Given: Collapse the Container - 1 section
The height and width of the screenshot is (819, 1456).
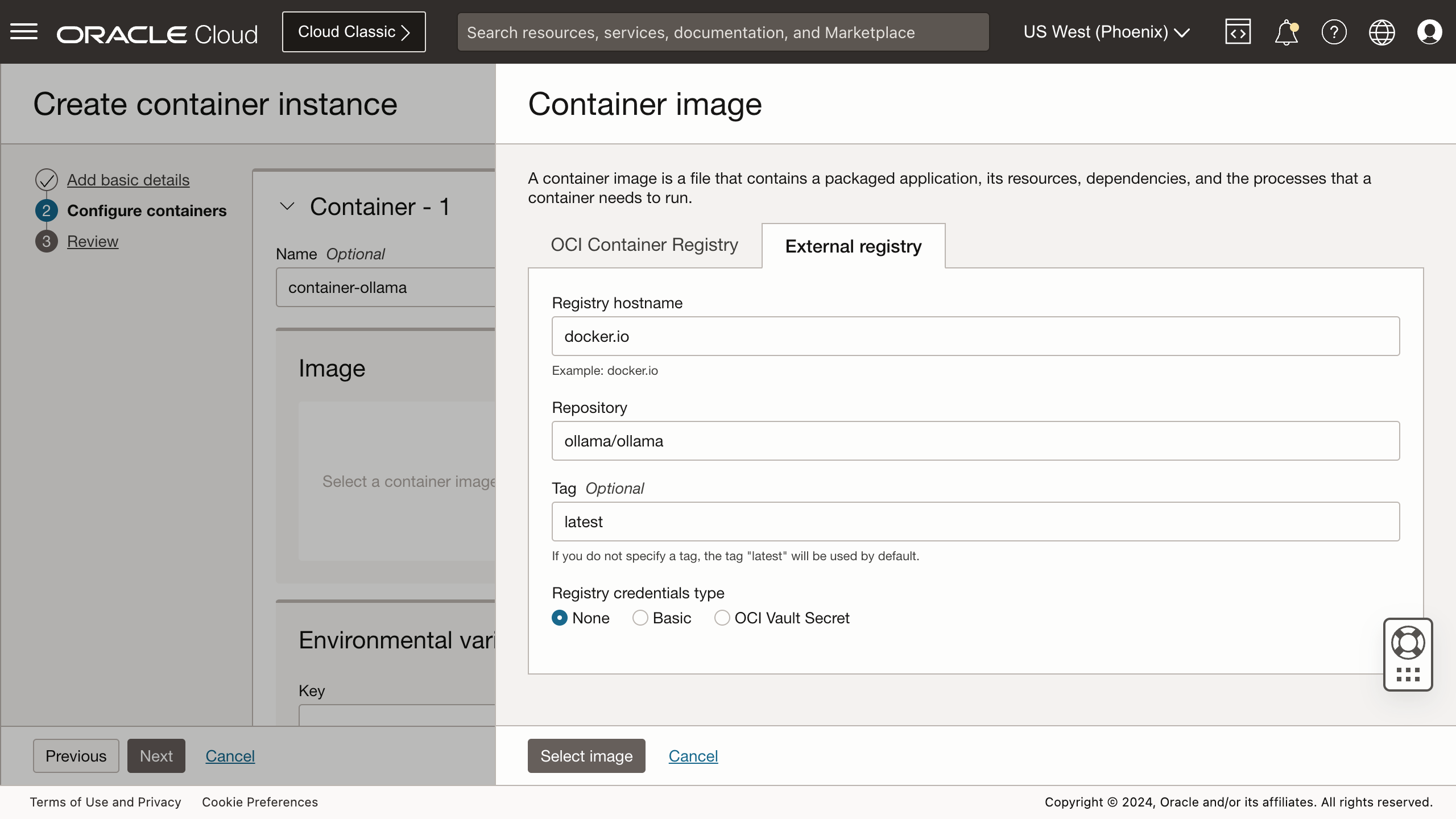Looking at the screenshot, I should click(x=287, y=206).
